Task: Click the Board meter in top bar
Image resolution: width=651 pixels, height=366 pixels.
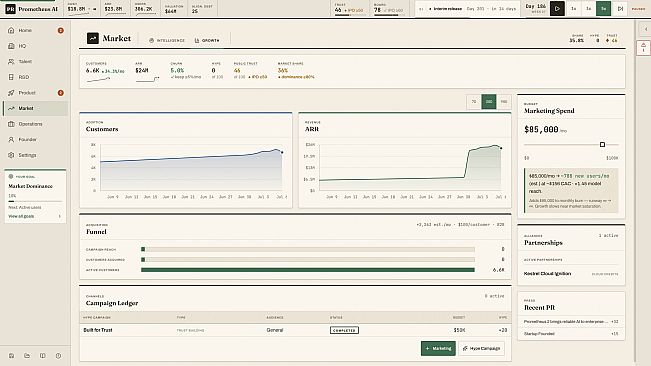Action: [388, 9]
